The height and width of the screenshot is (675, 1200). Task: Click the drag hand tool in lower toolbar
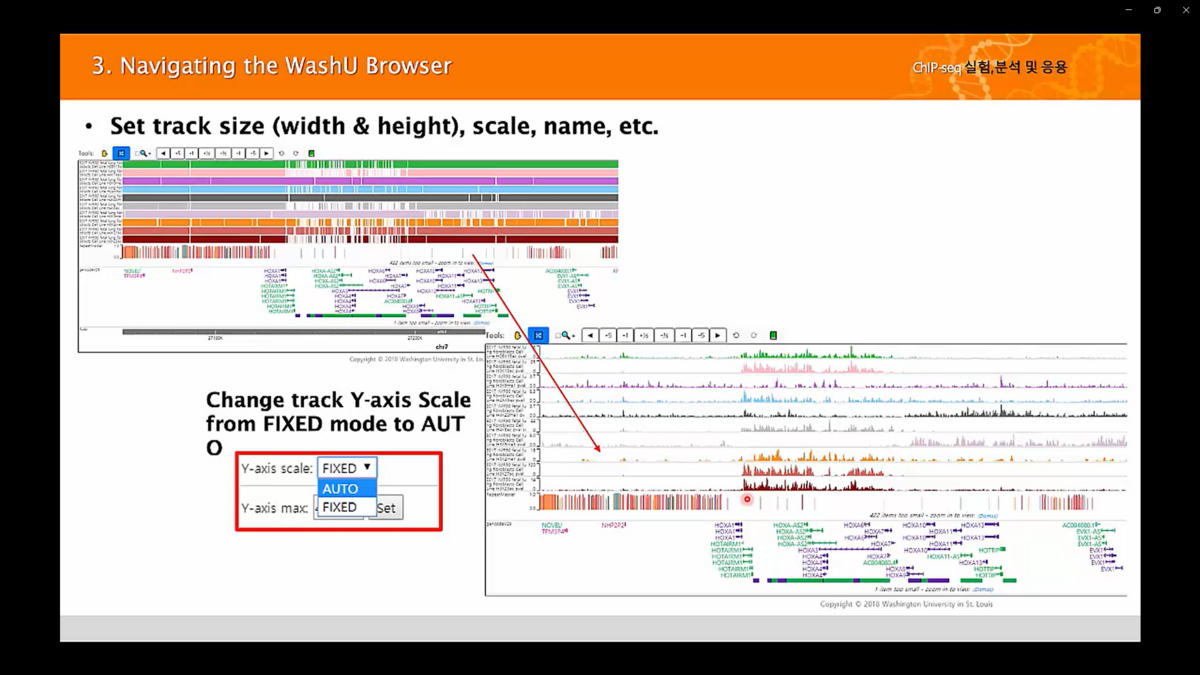click(x=518, y=336)
